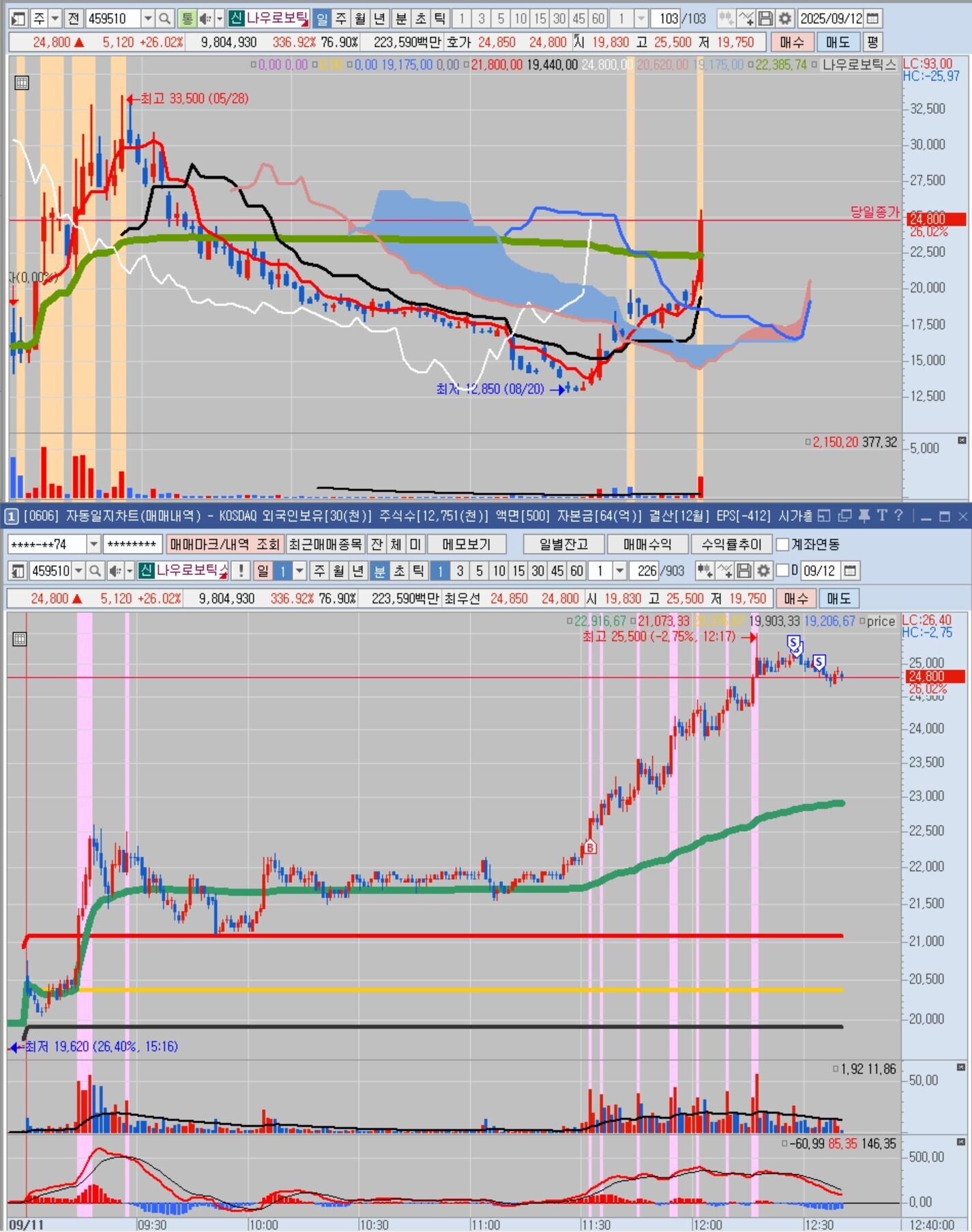
Task: Expand the account number ****-**74 dropdown
Action: [x=94, y=545]
